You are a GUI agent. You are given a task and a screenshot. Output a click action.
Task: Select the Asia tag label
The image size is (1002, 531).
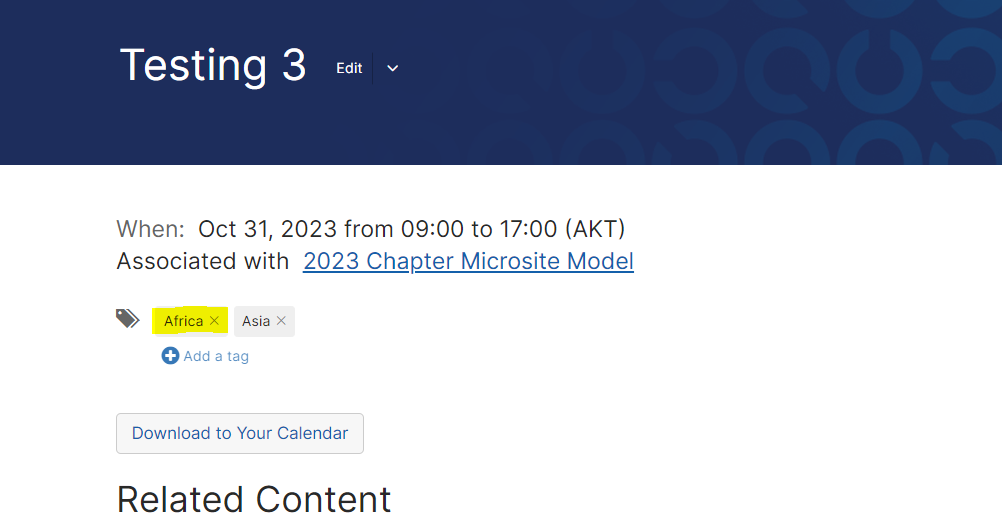click(x=256, y=321)
